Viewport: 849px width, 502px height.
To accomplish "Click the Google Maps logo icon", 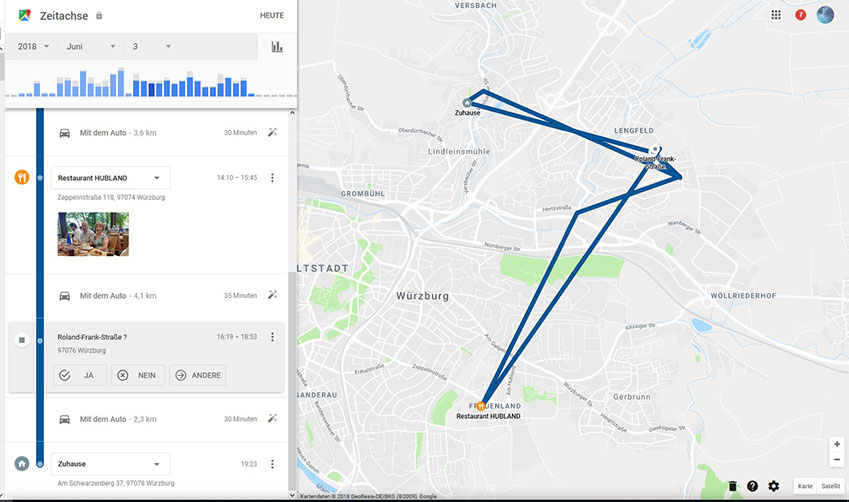I will click(24, 15).
